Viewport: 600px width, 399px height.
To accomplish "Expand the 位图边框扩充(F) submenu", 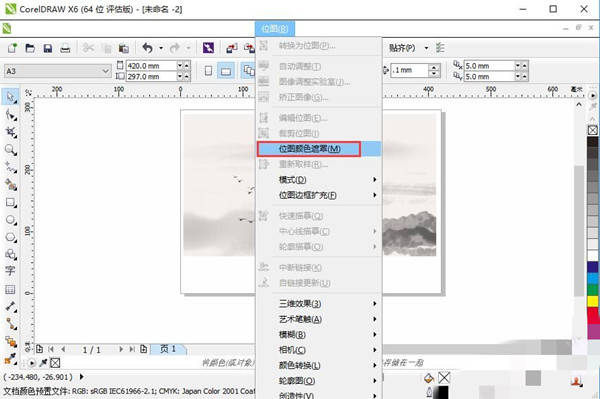I will click(x=375, y=195).
